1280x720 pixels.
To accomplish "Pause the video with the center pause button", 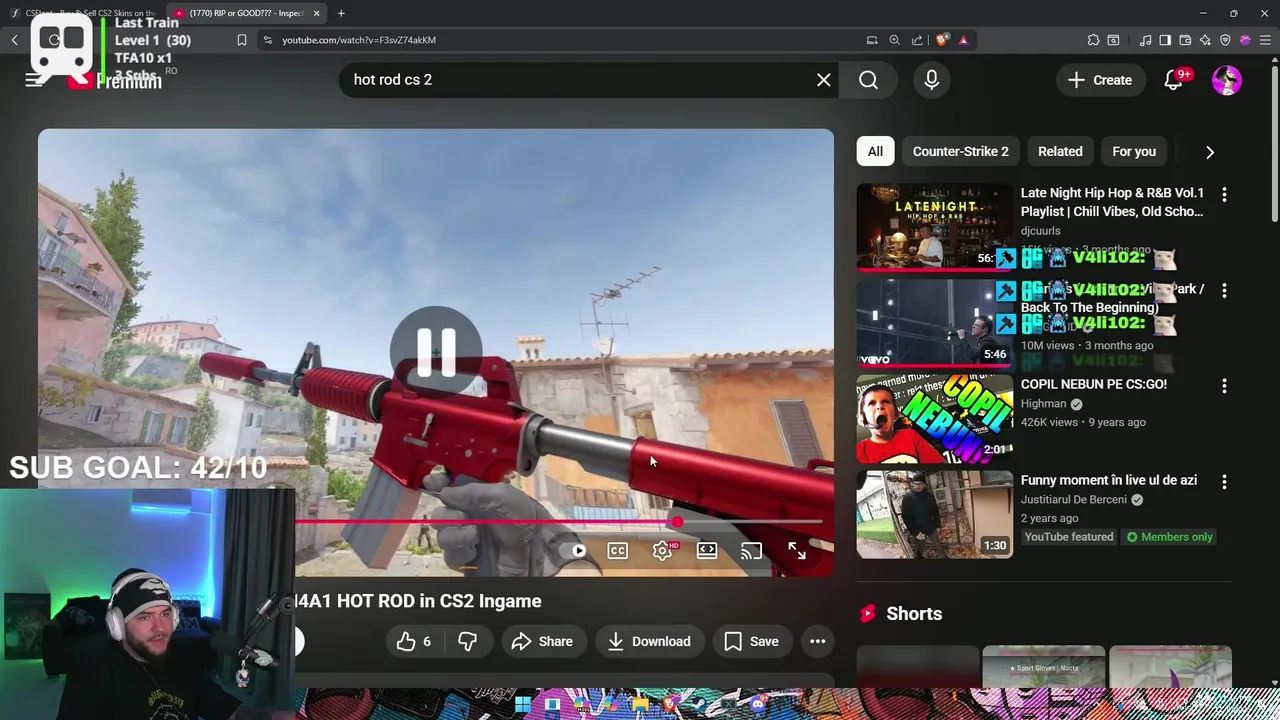I will [x=436, y=352].
